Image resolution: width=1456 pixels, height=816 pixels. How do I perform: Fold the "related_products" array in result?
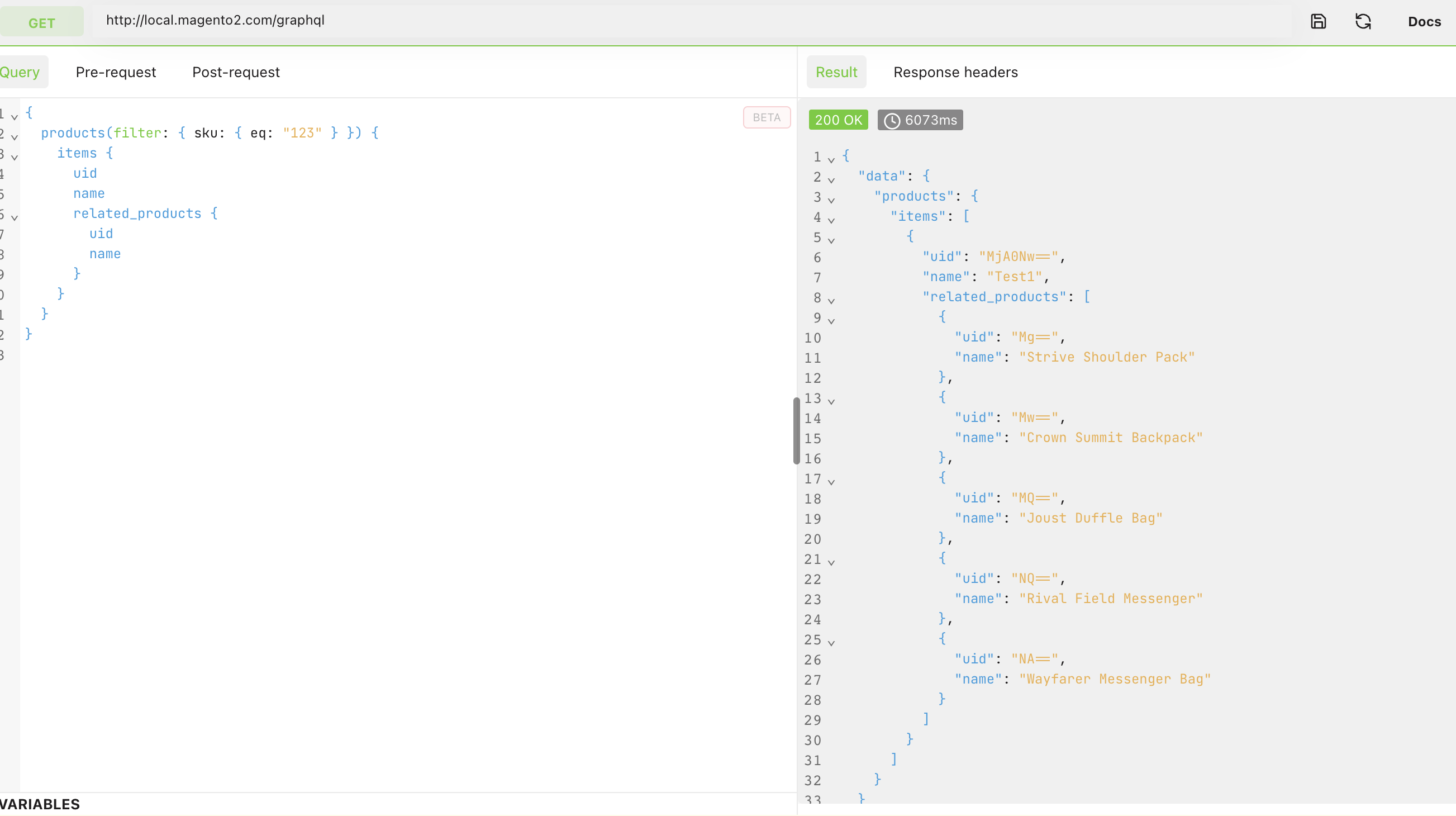coord(831,301)
